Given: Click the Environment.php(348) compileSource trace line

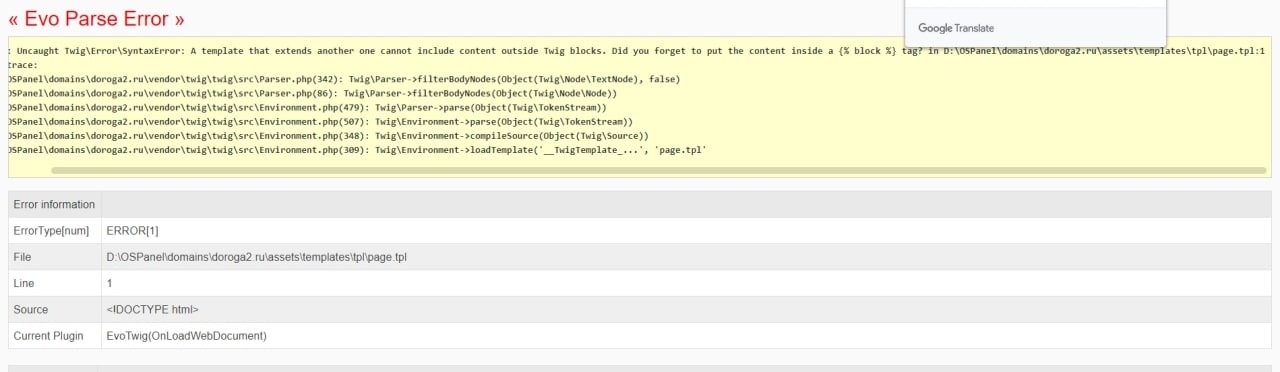Looking at the screenshot, I should (328, 135).
